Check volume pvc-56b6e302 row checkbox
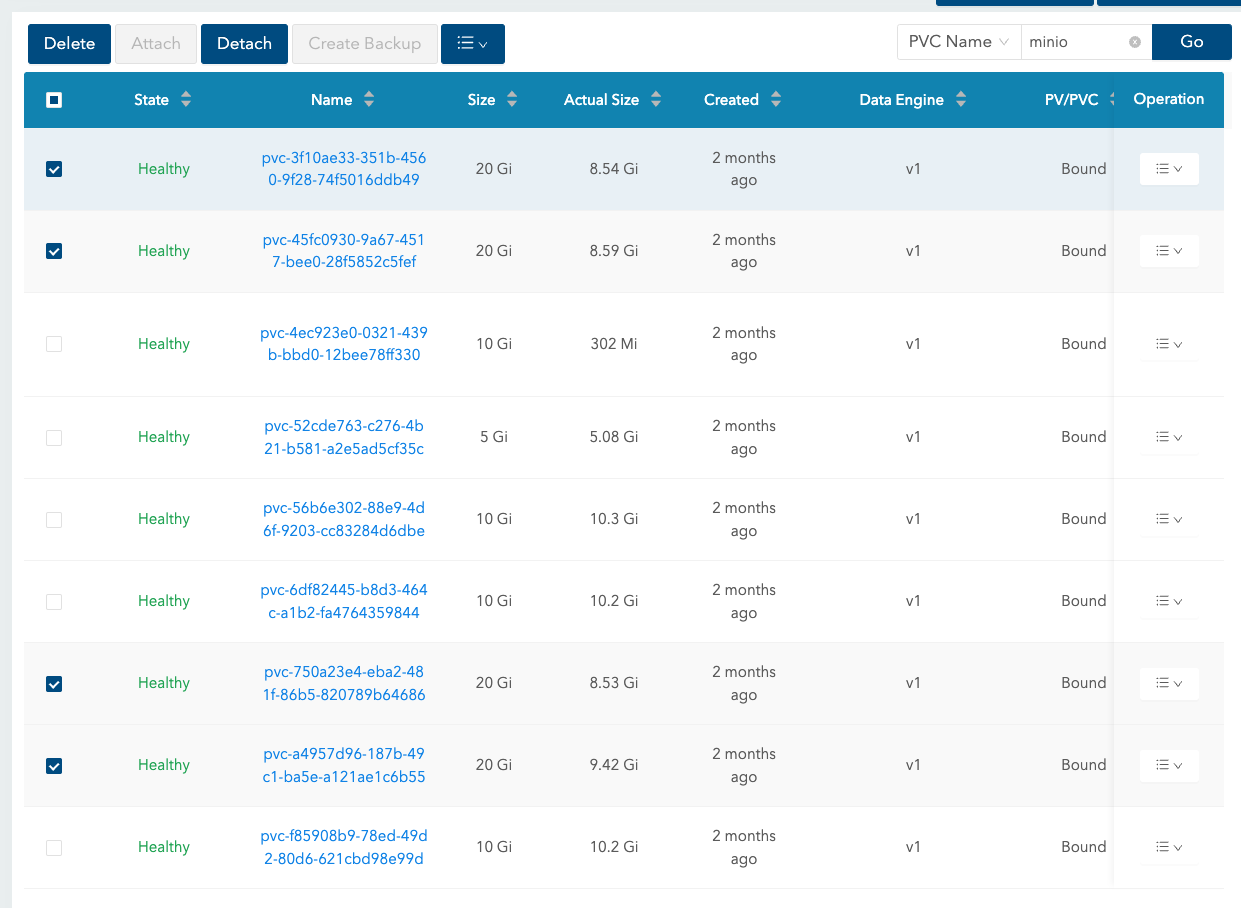The width and height of the screenshot is (1241, 908). pyautogui.click(x=54, y=519)
